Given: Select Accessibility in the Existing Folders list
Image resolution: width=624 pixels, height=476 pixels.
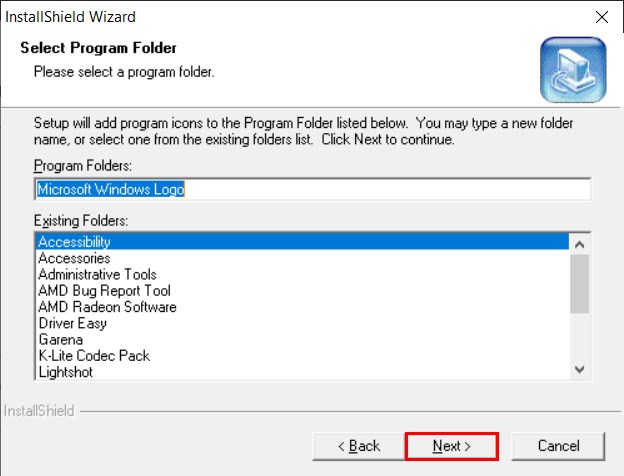Looking at the screenshot, I should [302, 242].
